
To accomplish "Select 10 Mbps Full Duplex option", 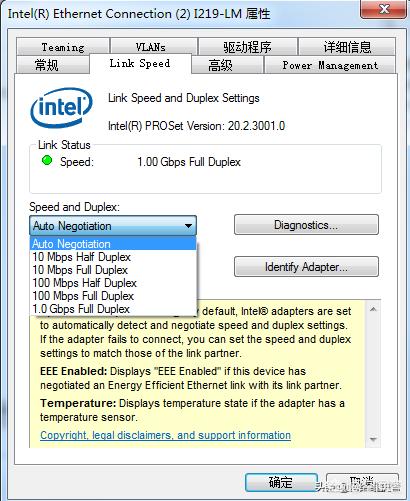I will pos(113,270).
